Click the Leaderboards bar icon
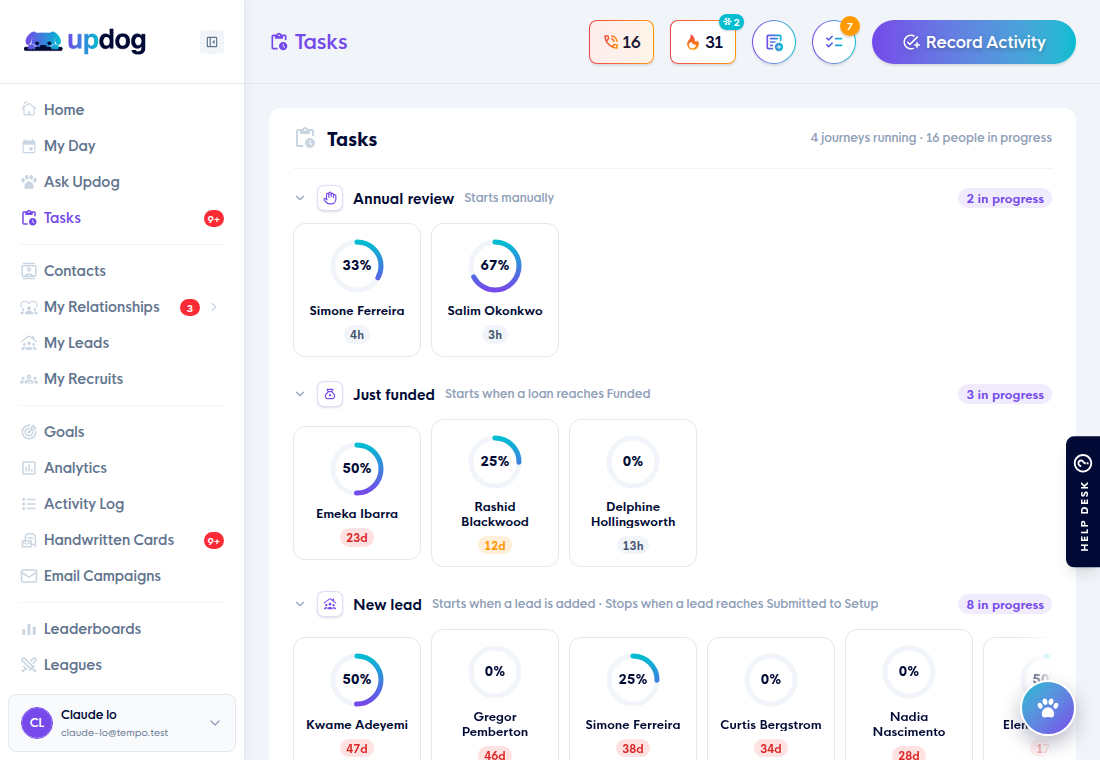1100x760 pixels. (29, 629)
